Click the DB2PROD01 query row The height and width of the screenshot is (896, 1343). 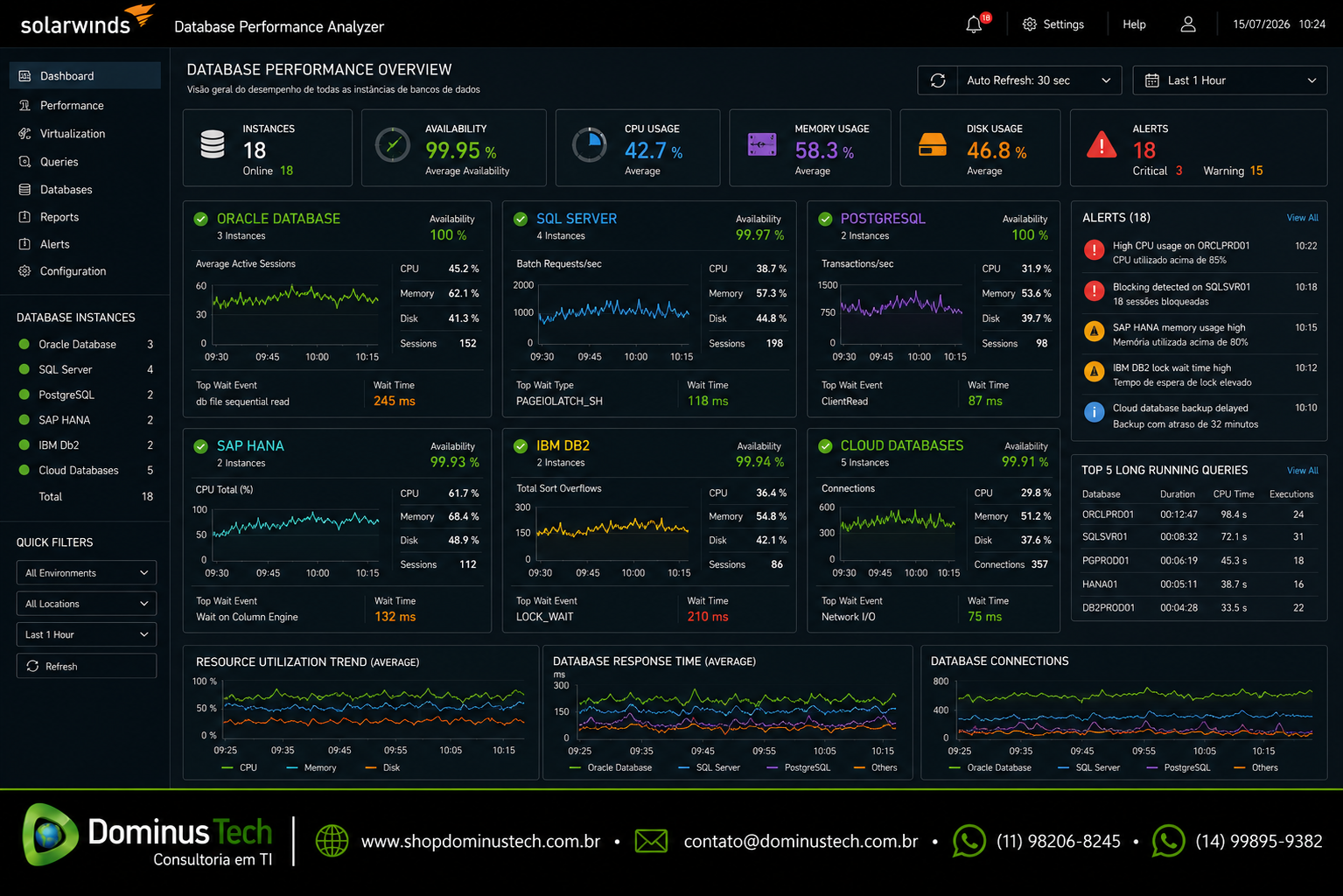1199,608
